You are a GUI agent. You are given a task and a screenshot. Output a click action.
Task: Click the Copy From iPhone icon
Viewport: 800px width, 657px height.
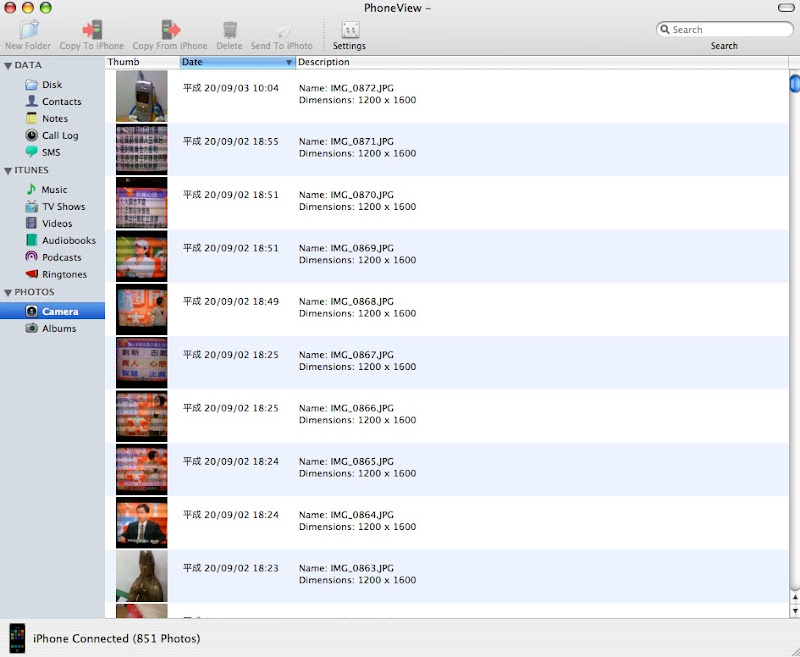[x=170, y=30]
